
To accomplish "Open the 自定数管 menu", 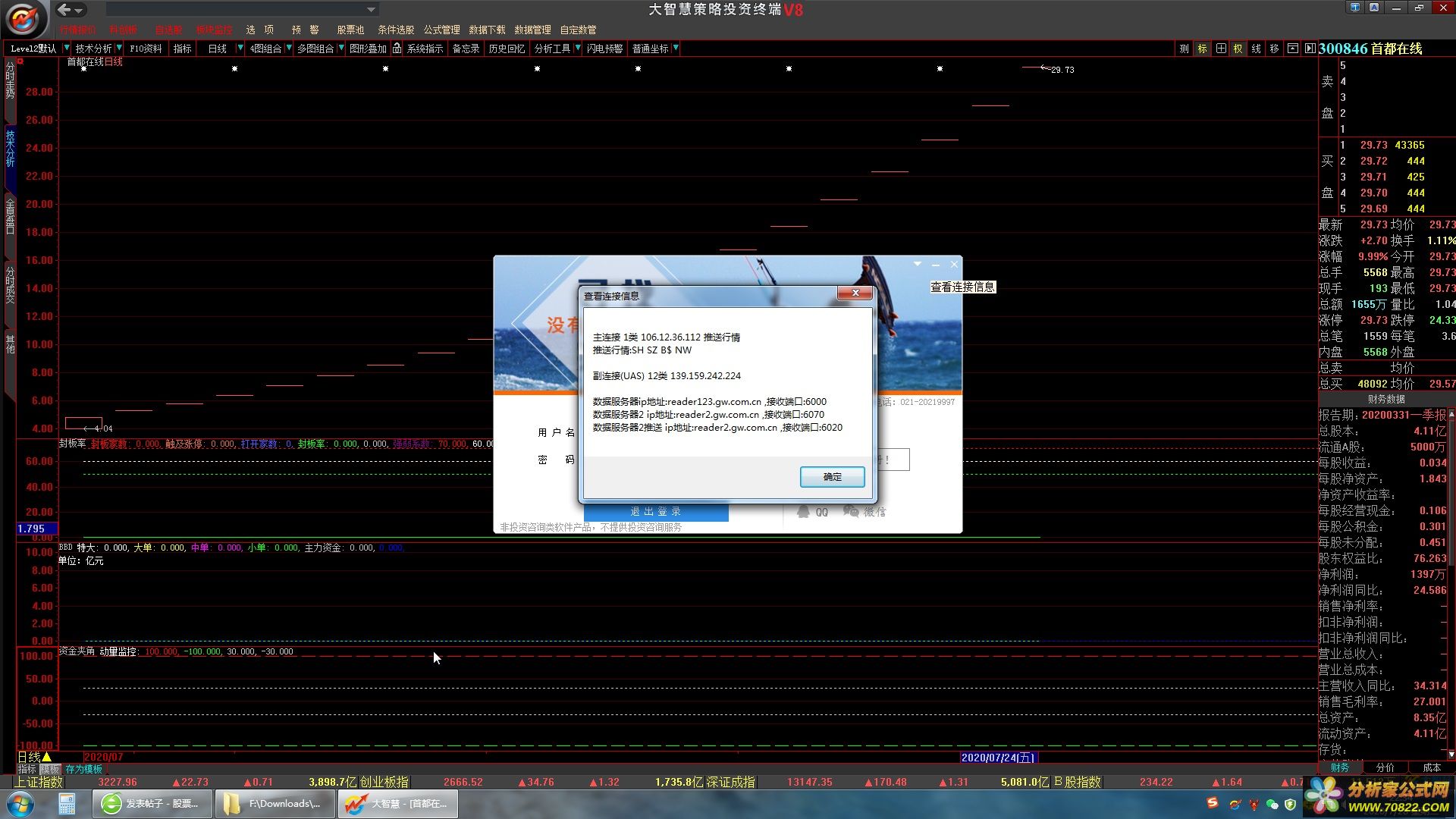I will pyautogui.click(x=578, y=30).
